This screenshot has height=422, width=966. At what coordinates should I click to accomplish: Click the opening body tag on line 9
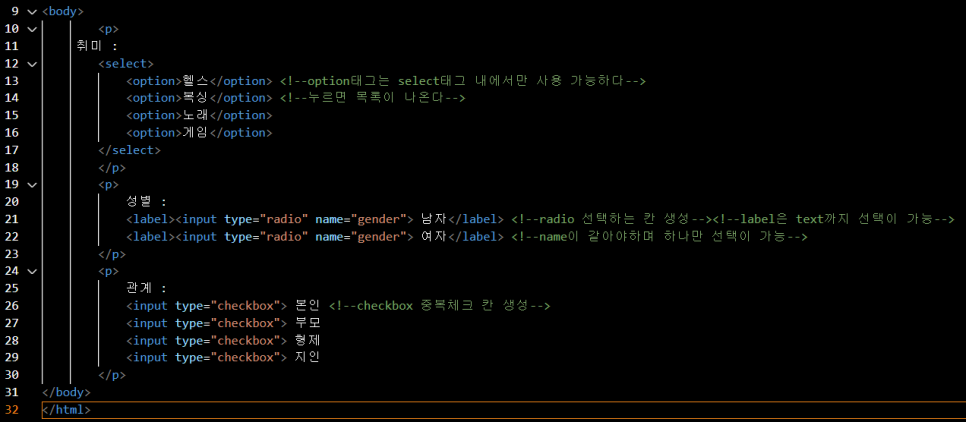[63, 11]
